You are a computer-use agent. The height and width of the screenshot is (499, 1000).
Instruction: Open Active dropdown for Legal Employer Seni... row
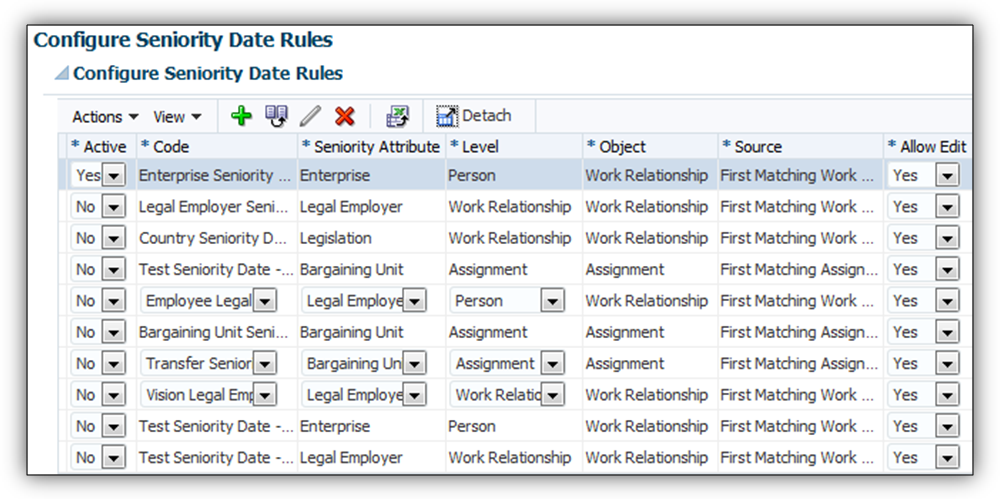(114, 207)
